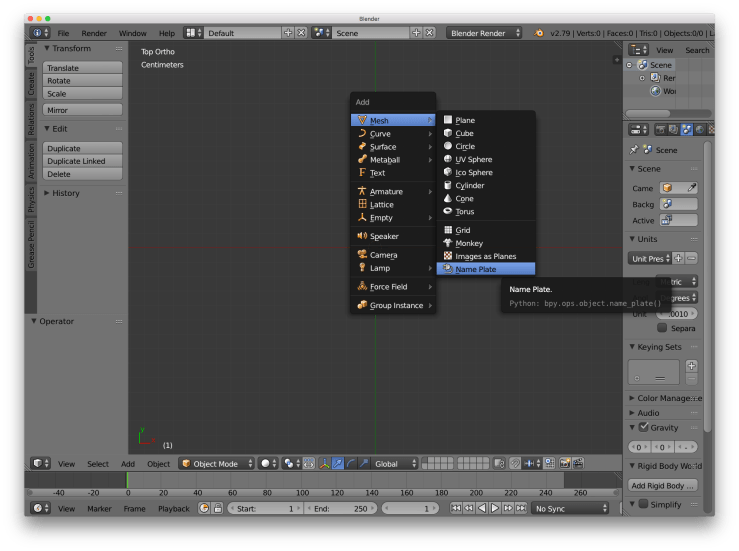Click the Circle mesh icon
Image resolution: width=739 pixels, height=551 pixels.
point(448,146)
